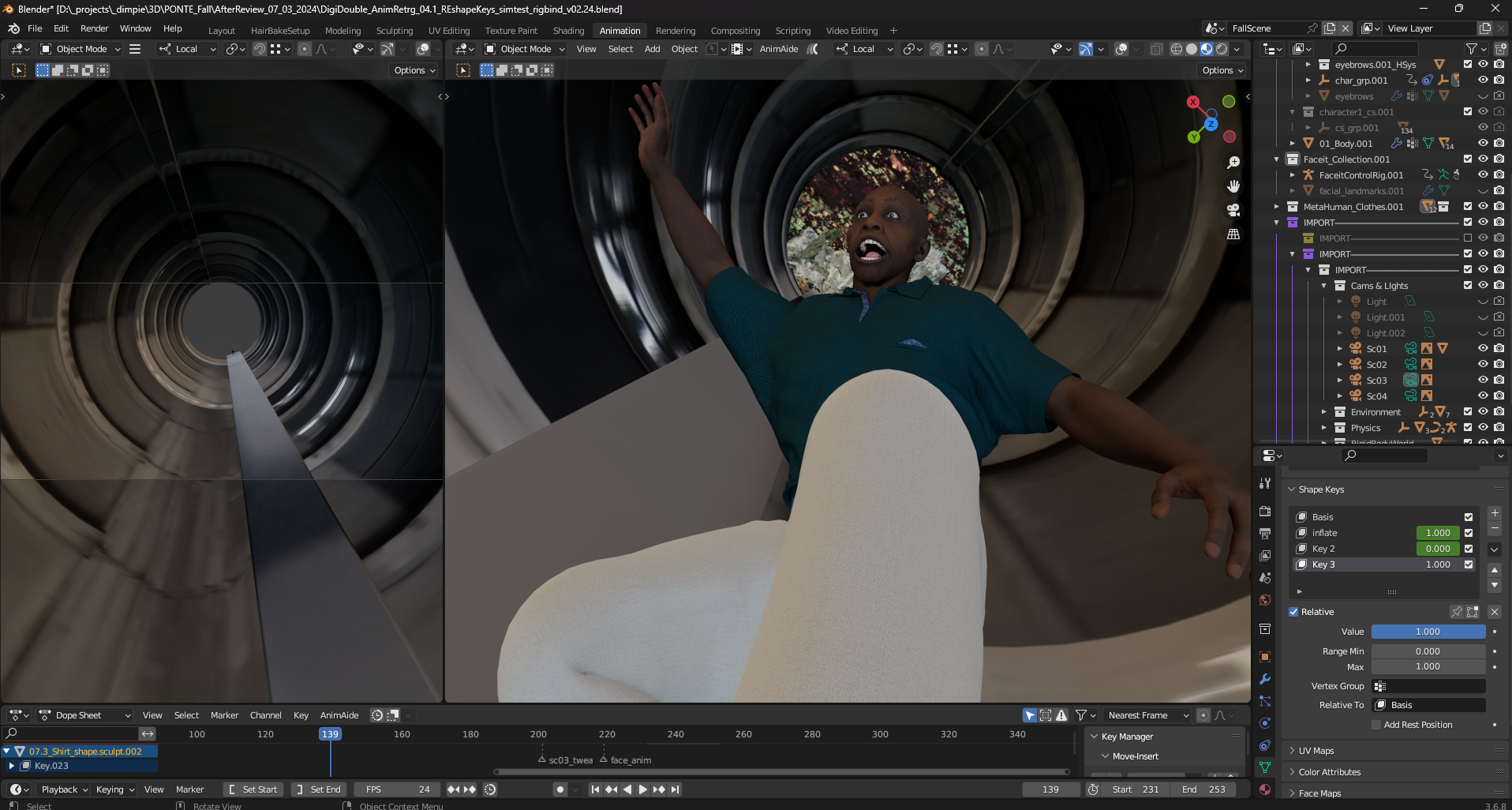Image resolution: width=1512 pixels, height=810 pixels.
Task: Jump to the end frame
Action: [x=675, y=789]
